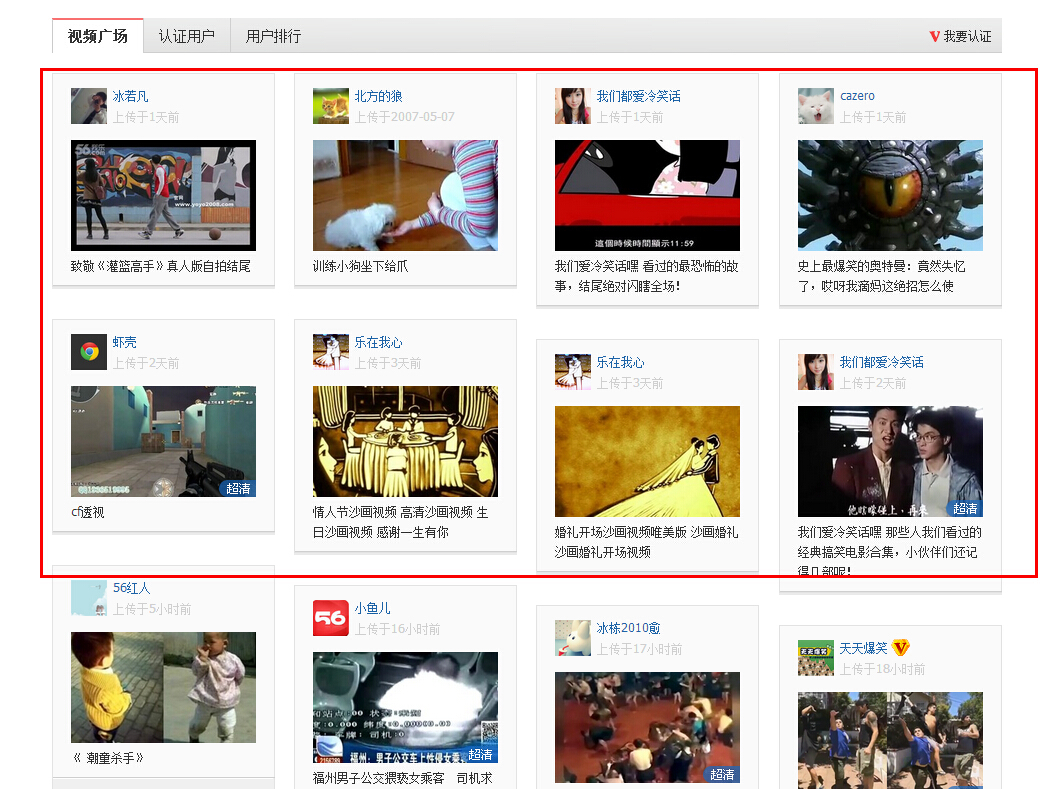Open the 潮童杀手 toddlers video thumbnail
This screenshot has height=789, width=1060.
click(163, 687)
